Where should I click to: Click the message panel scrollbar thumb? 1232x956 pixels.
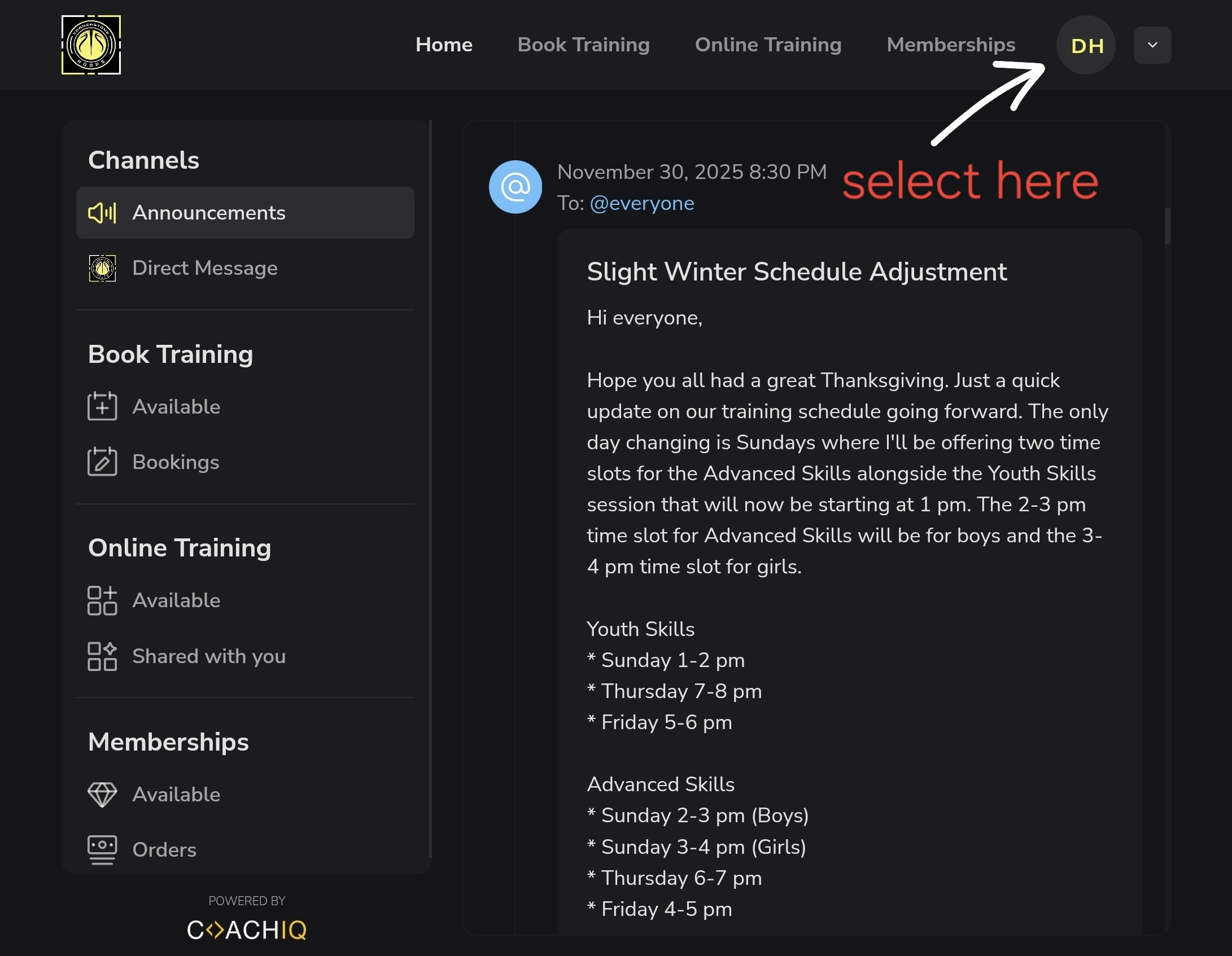pos(1167,226)
